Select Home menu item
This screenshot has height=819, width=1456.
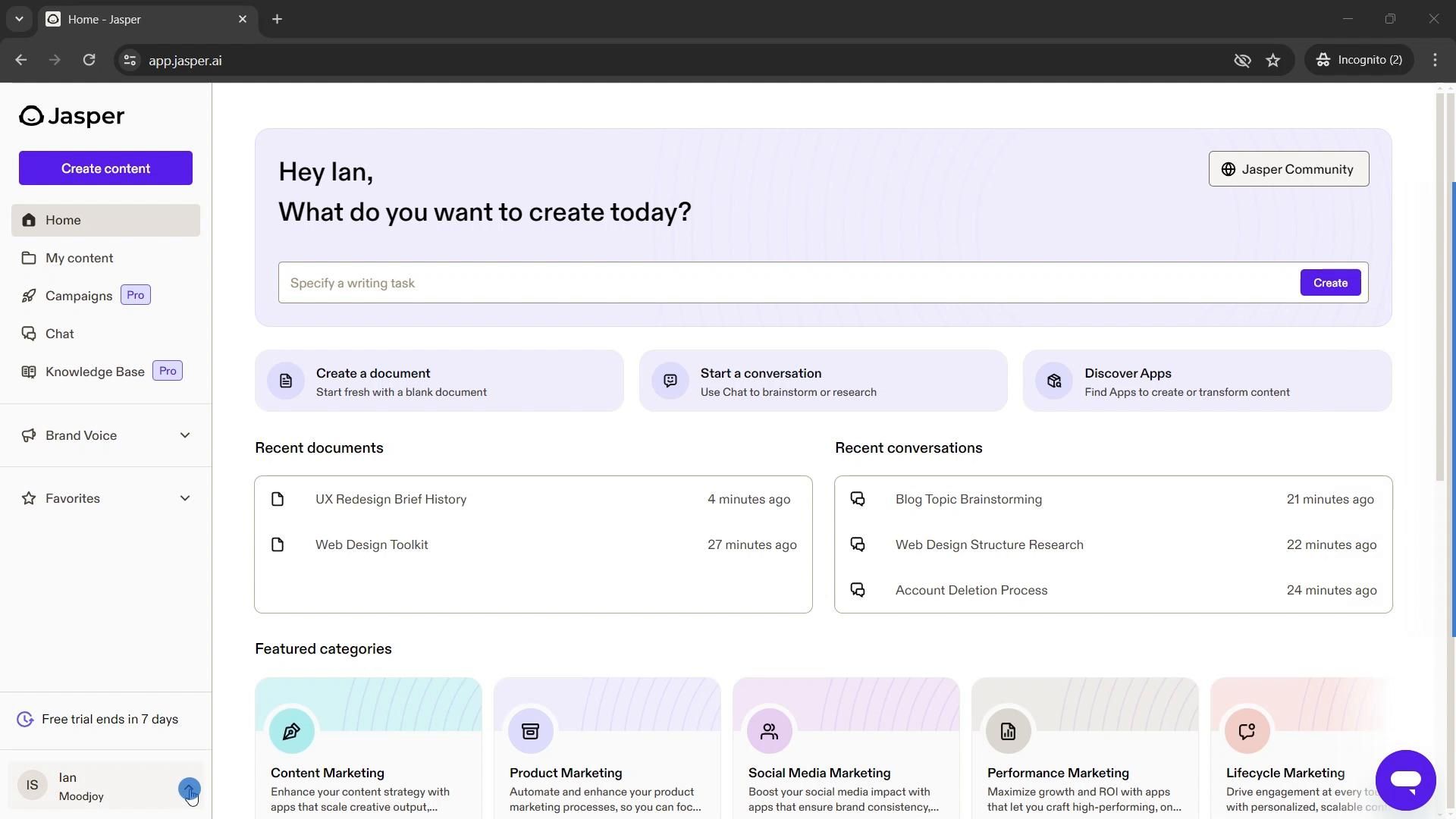105,219
